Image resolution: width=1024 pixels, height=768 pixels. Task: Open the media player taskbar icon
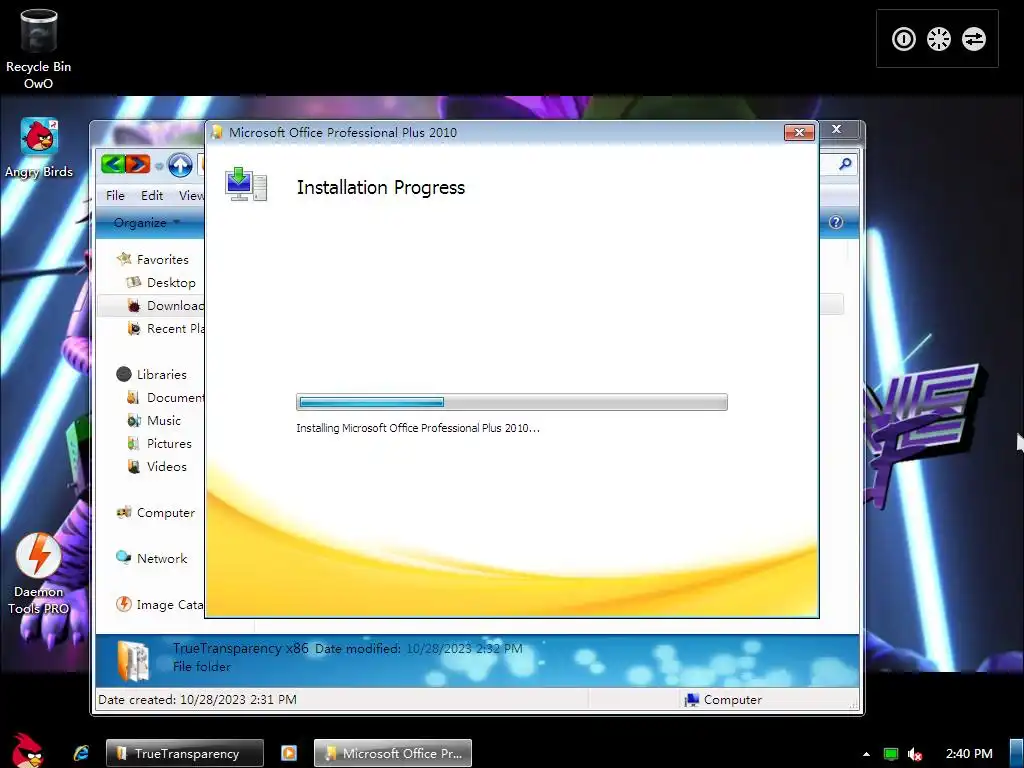[289, 753]
